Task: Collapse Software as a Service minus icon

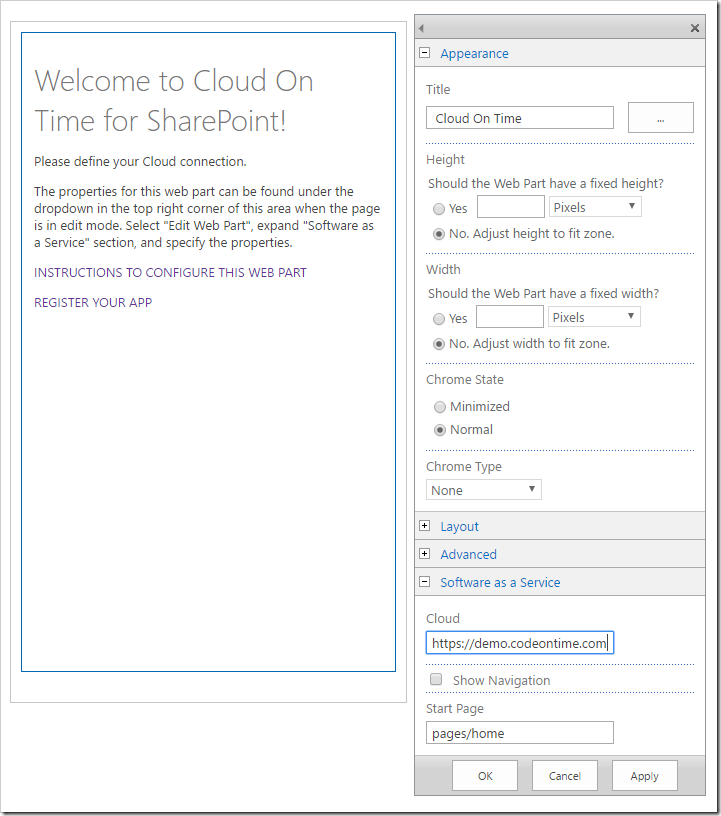Action: click(425, 582)
